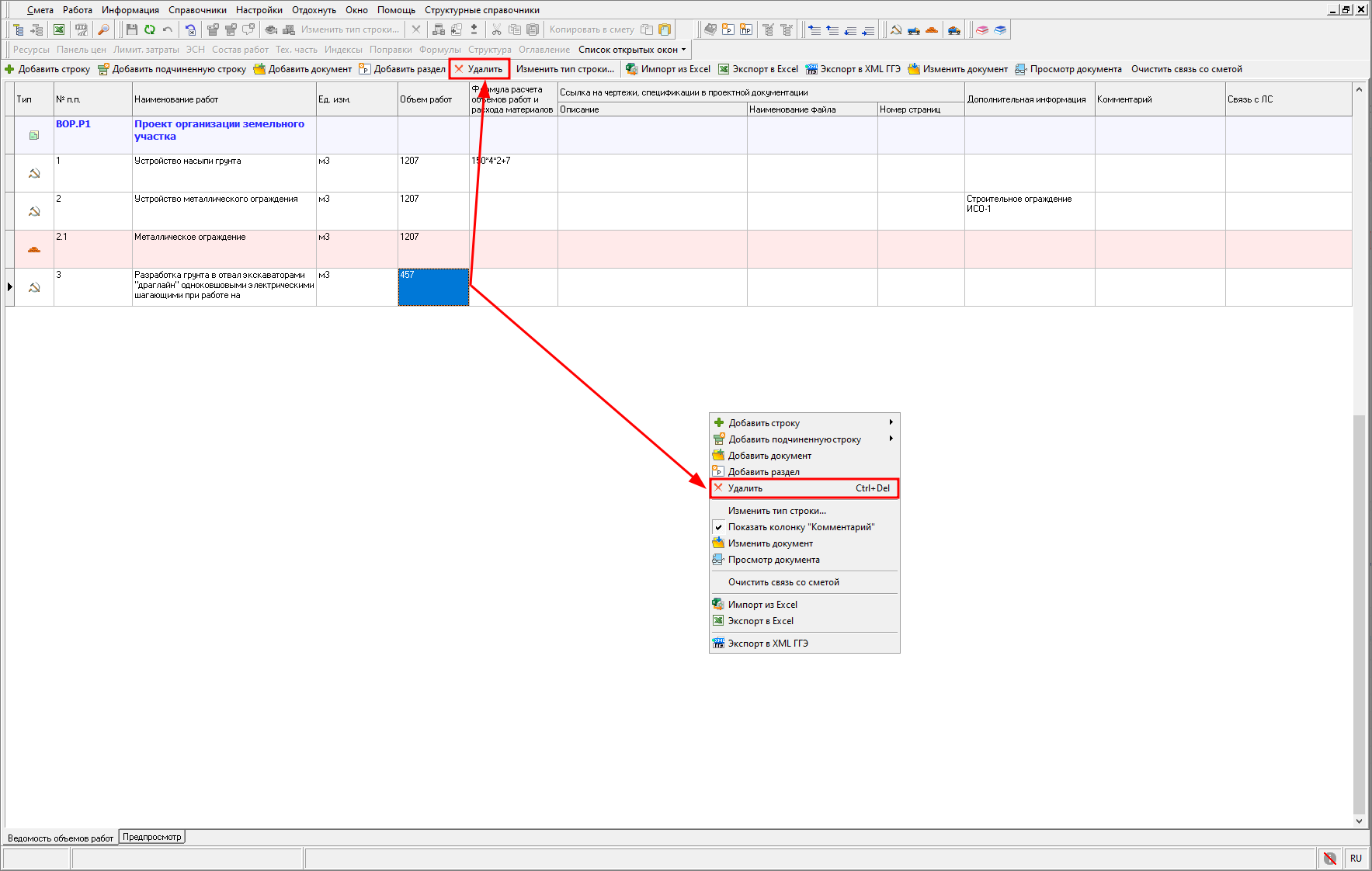Toggle 'Показать колонку Комментарий' in context menu
Screen dimensions: 1372x871
[x=801, y=527]
